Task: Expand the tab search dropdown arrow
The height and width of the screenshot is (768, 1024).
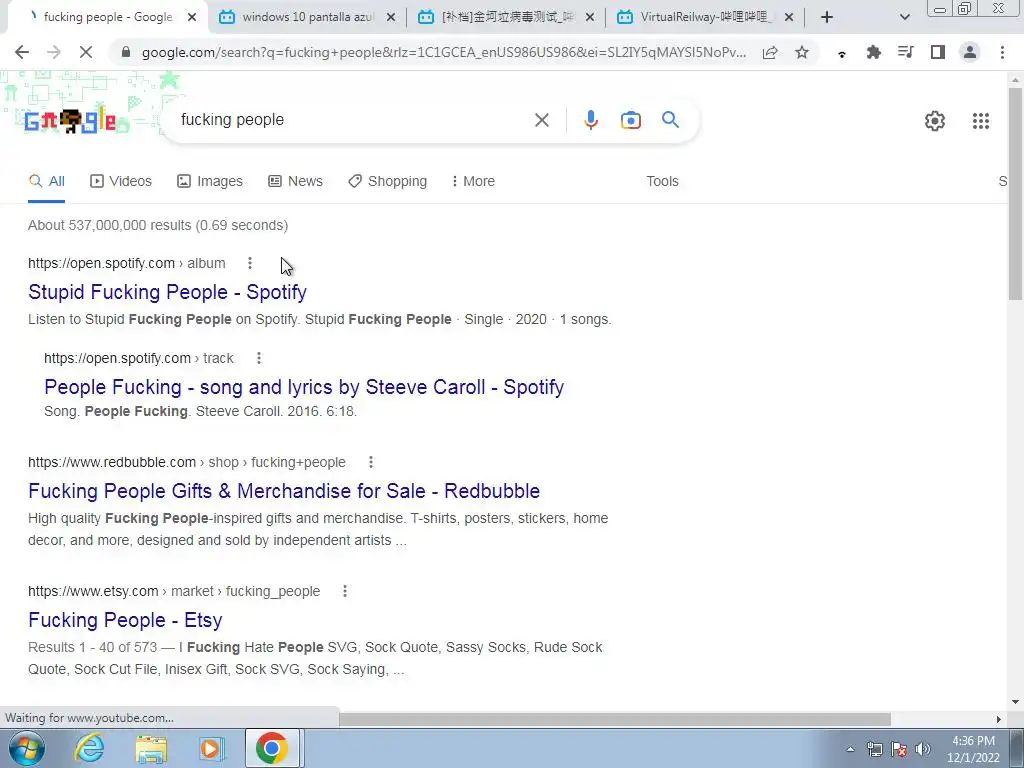Action: tap(904, 17)
